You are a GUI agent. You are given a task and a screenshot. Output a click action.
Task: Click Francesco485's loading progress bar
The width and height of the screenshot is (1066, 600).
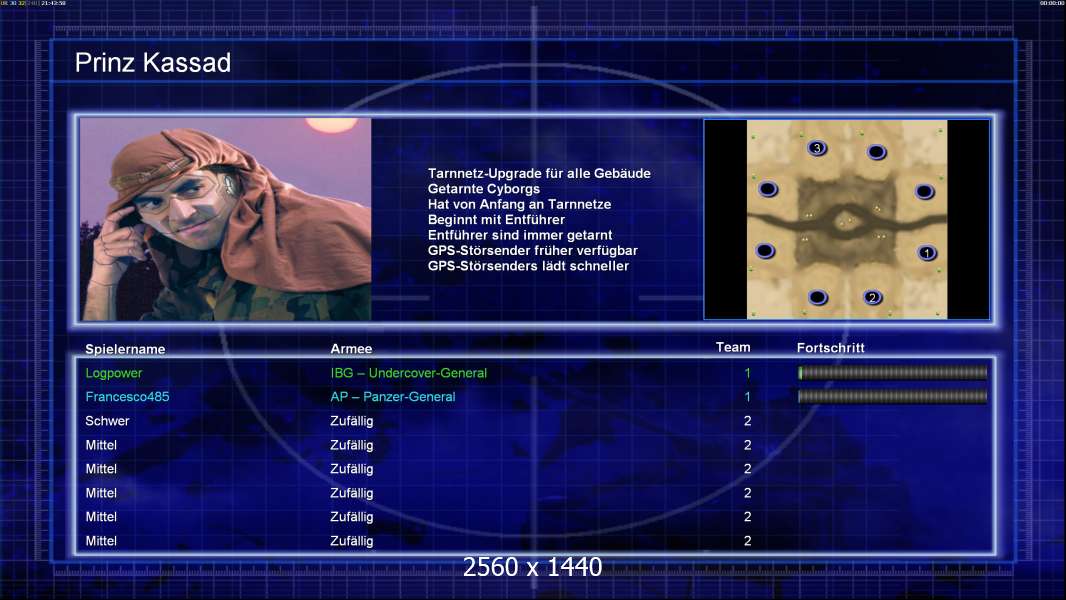893,396
